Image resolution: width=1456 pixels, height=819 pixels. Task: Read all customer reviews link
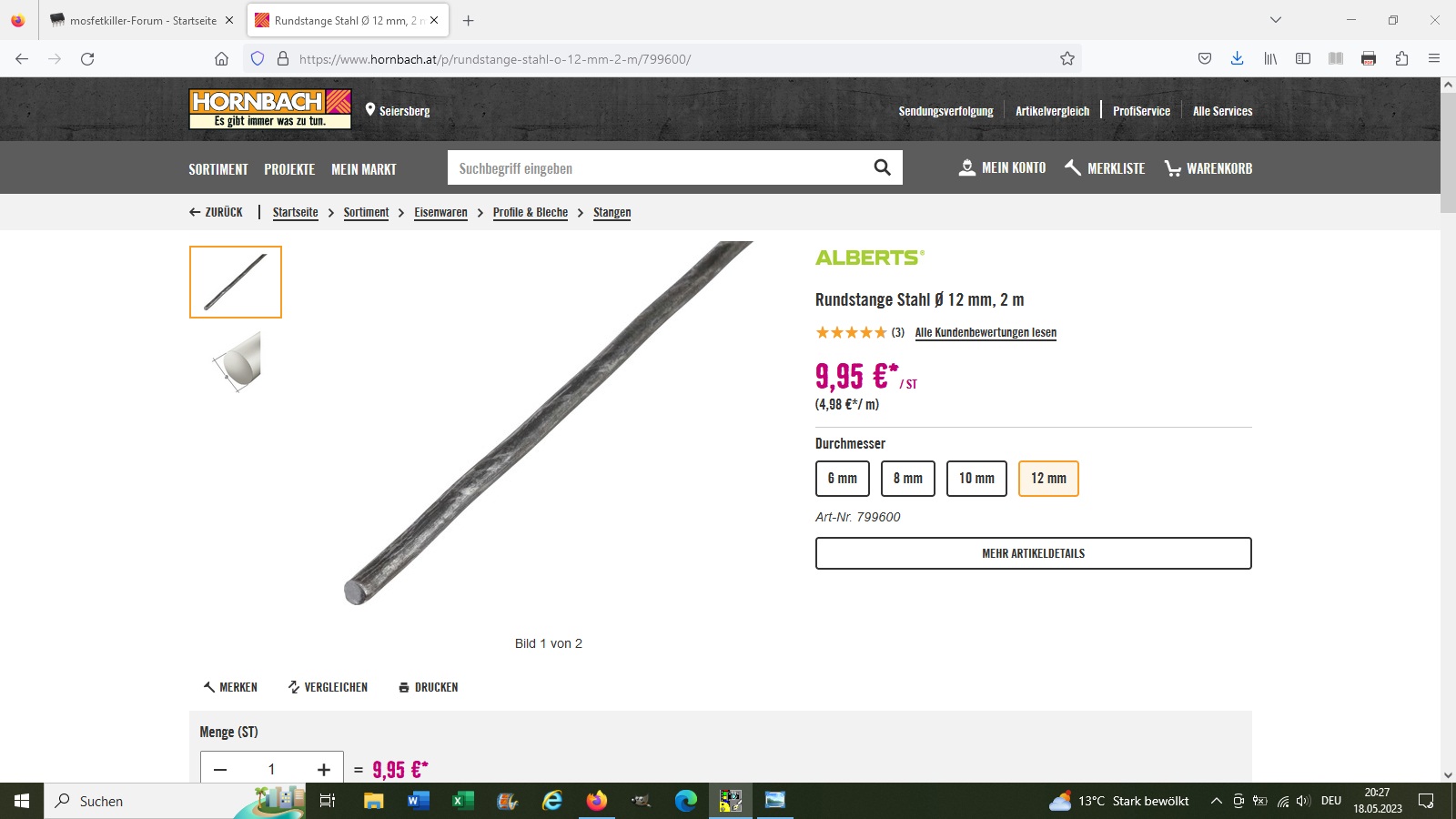point(986,333)
